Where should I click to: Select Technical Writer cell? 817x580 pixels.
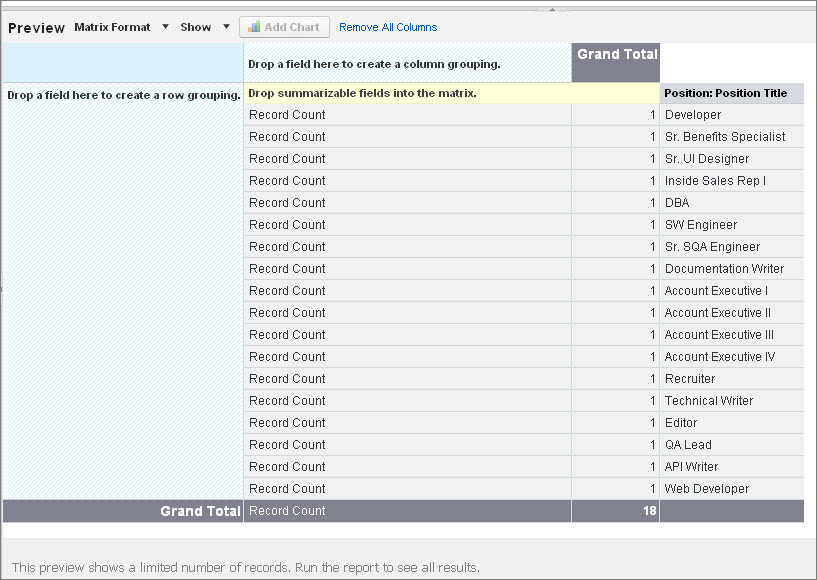(x=732, y=401)
